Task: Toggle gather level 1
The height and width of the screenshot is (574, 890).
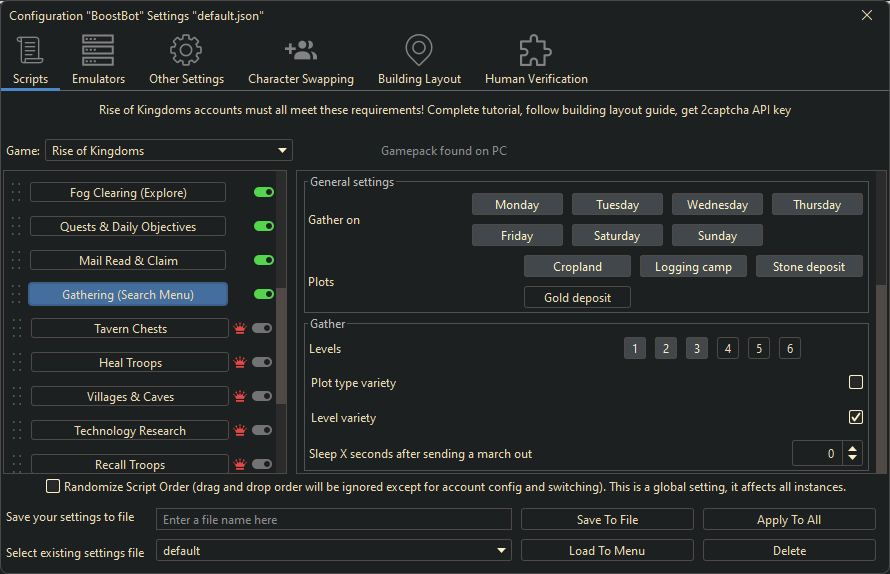Action: (635, 349)
